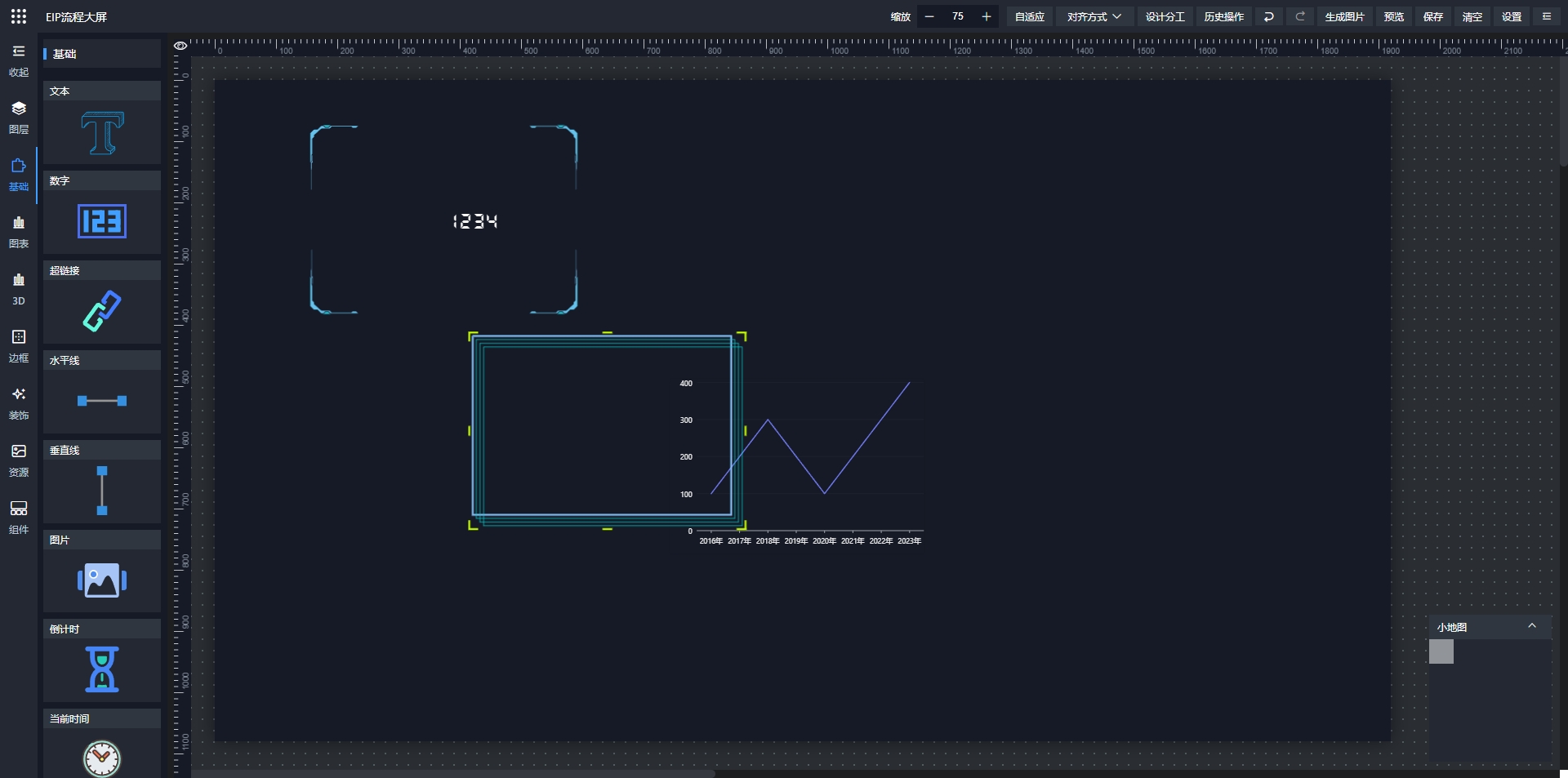Click the undo arrow in toolbar

[1268, 16]
